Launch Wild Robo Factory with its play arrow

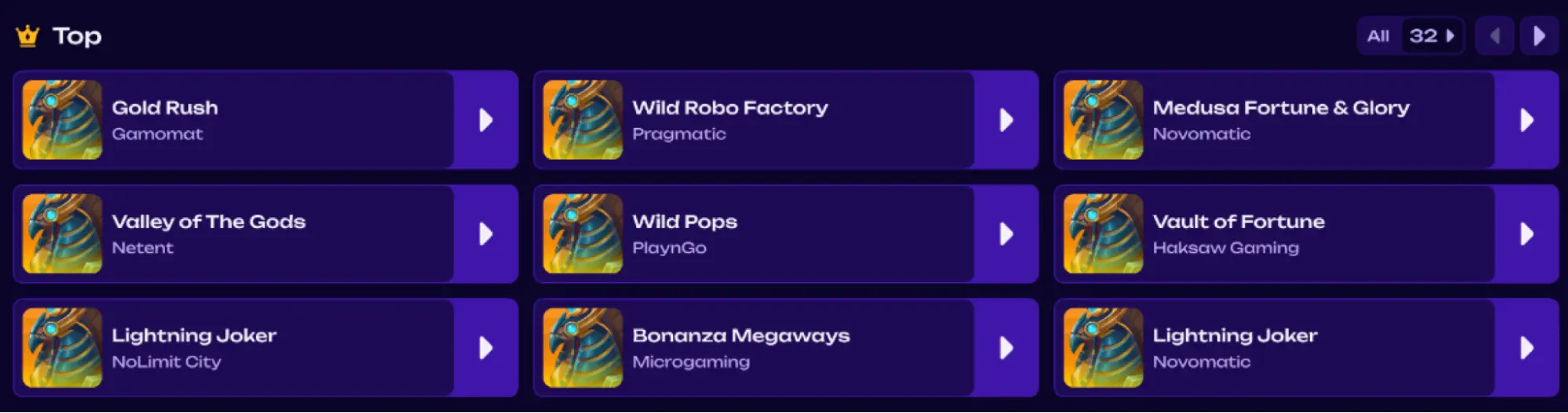coord(1006,120)
